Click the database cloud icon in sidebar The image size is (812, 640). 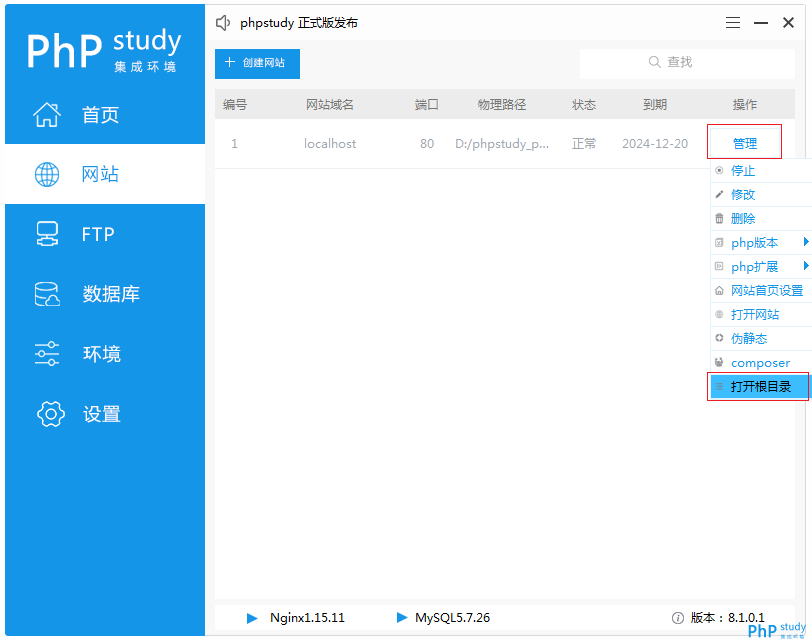pos(47,294)
